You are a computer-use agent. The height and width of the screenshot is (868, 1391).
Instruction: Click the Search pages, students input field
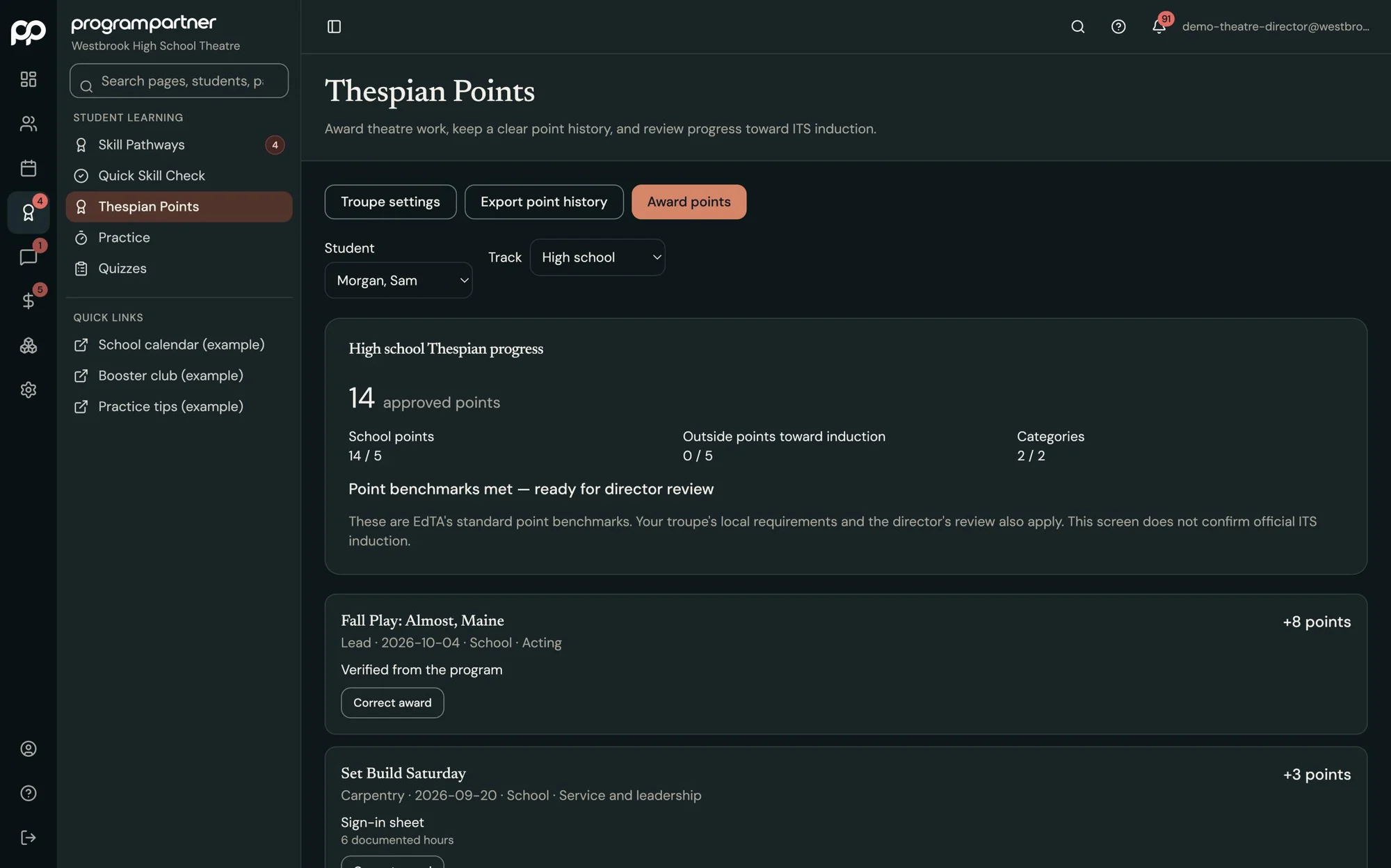[x=179, y=81]
